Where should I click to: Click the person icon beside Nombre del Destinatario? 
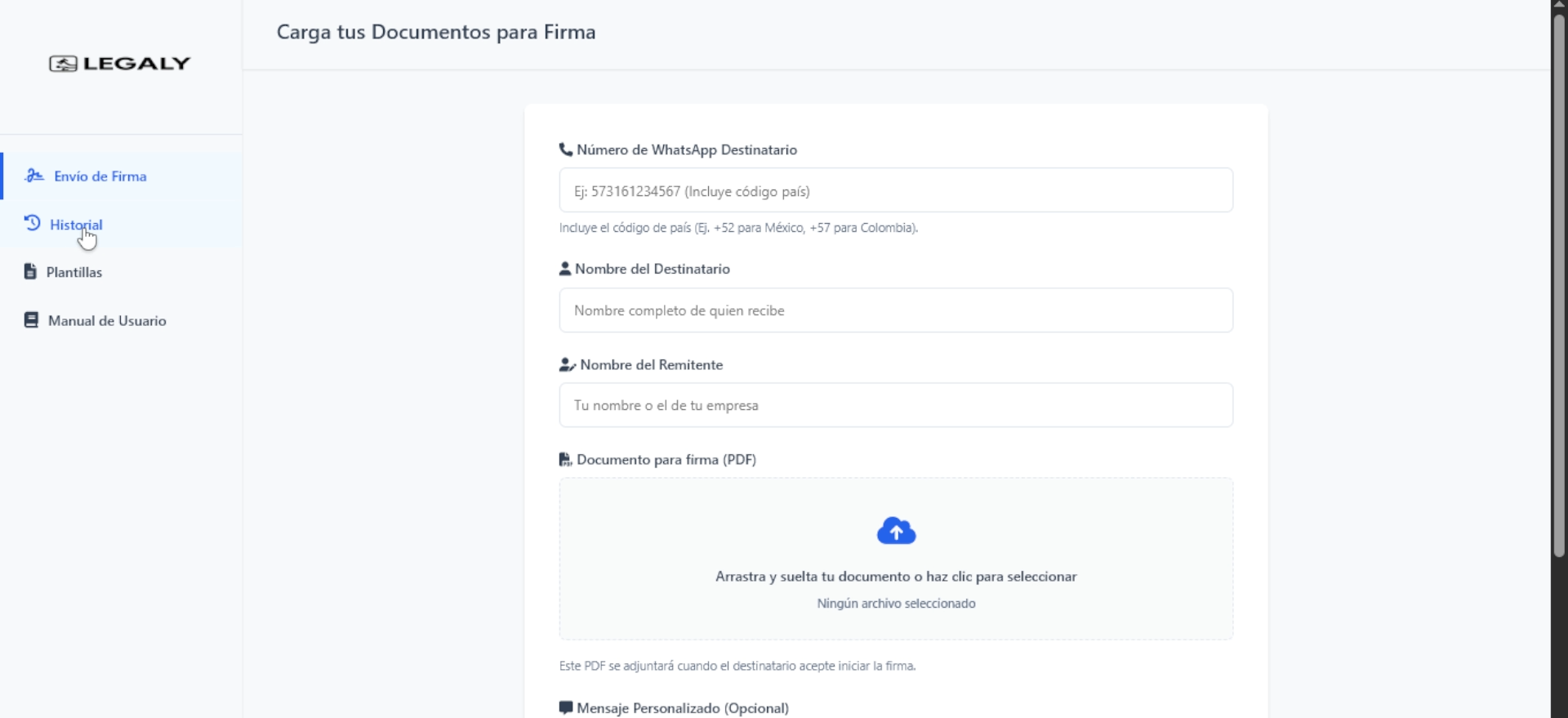pyautogui.click(x=564, y=269)
